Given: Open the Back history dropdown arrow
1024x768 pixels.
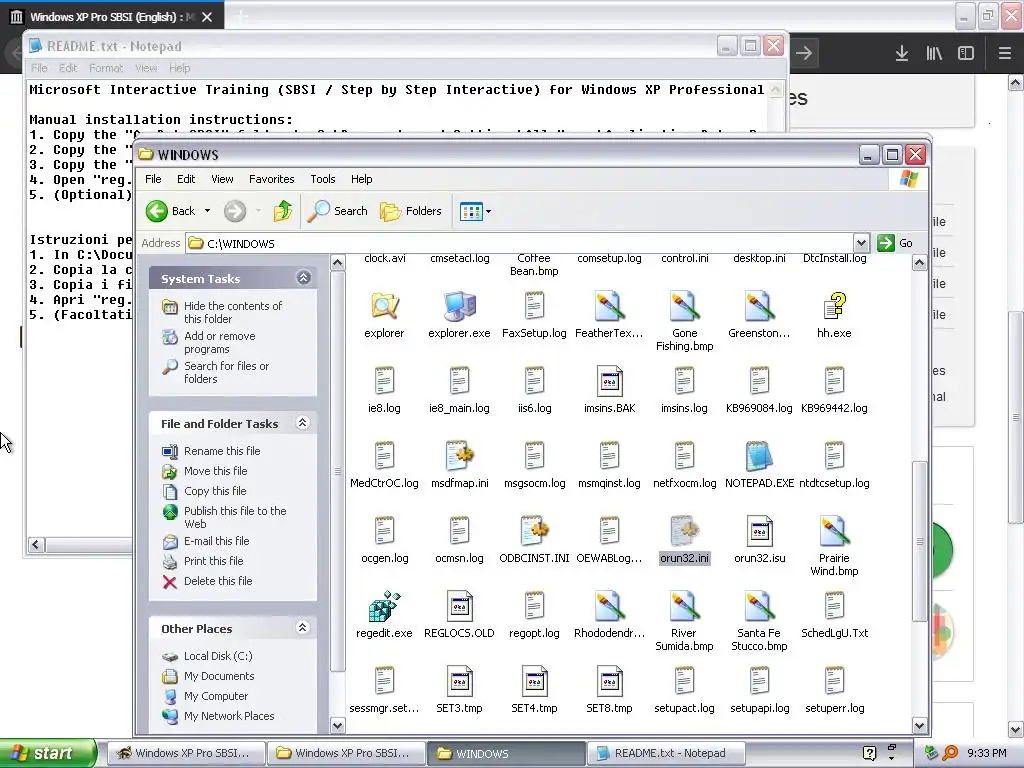Looking at the screenshot, I should point(208,211).
